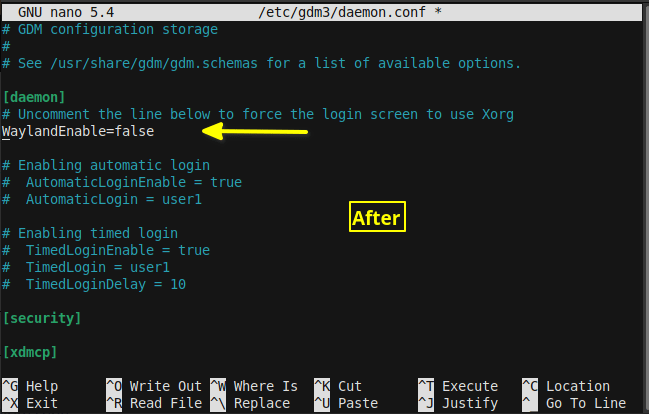Click the ^K Cut shortcut
649x414 pixels.
coord(338,386)
